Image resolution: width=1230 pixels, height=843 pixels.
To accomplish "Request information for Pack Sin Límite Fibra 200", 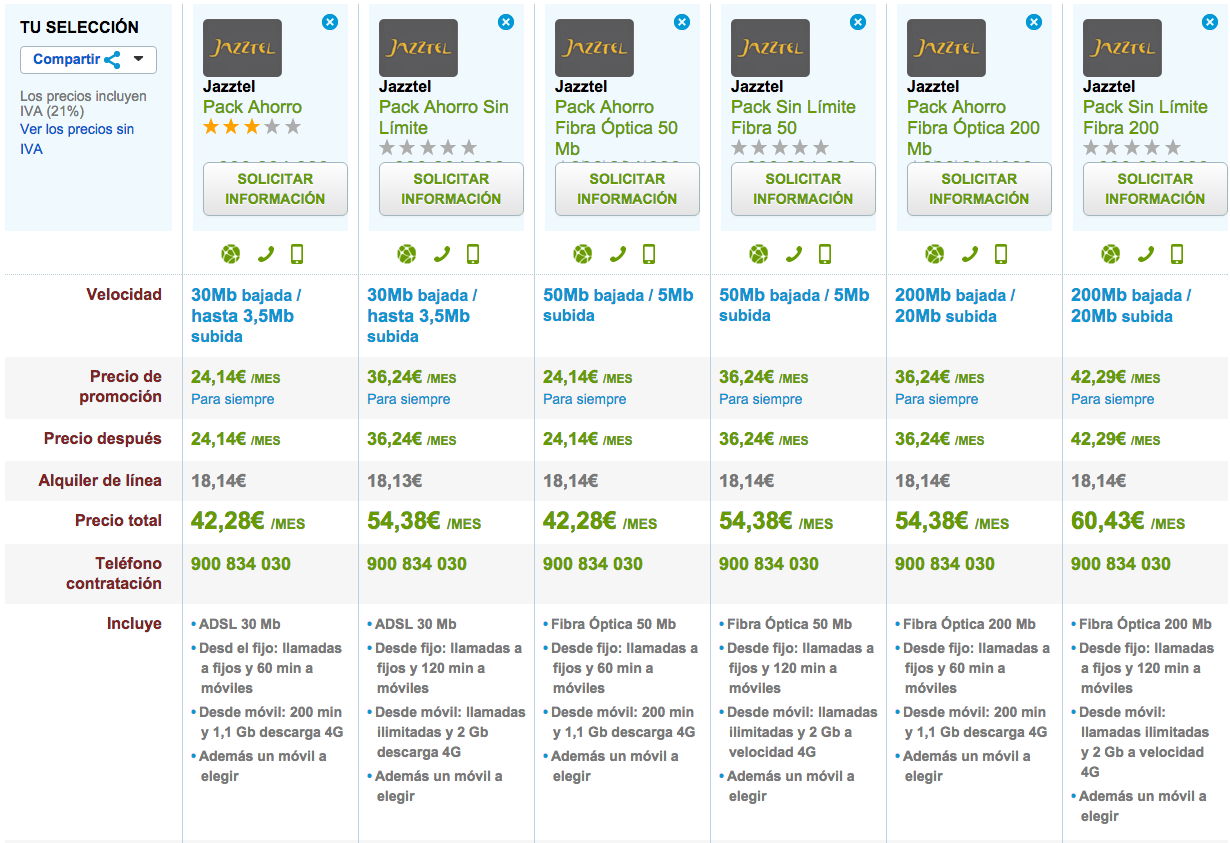I will (1155, 189).
